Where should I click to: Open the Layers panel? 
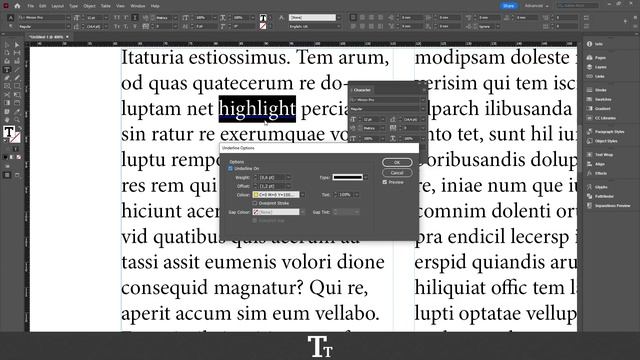coord(597,67)
